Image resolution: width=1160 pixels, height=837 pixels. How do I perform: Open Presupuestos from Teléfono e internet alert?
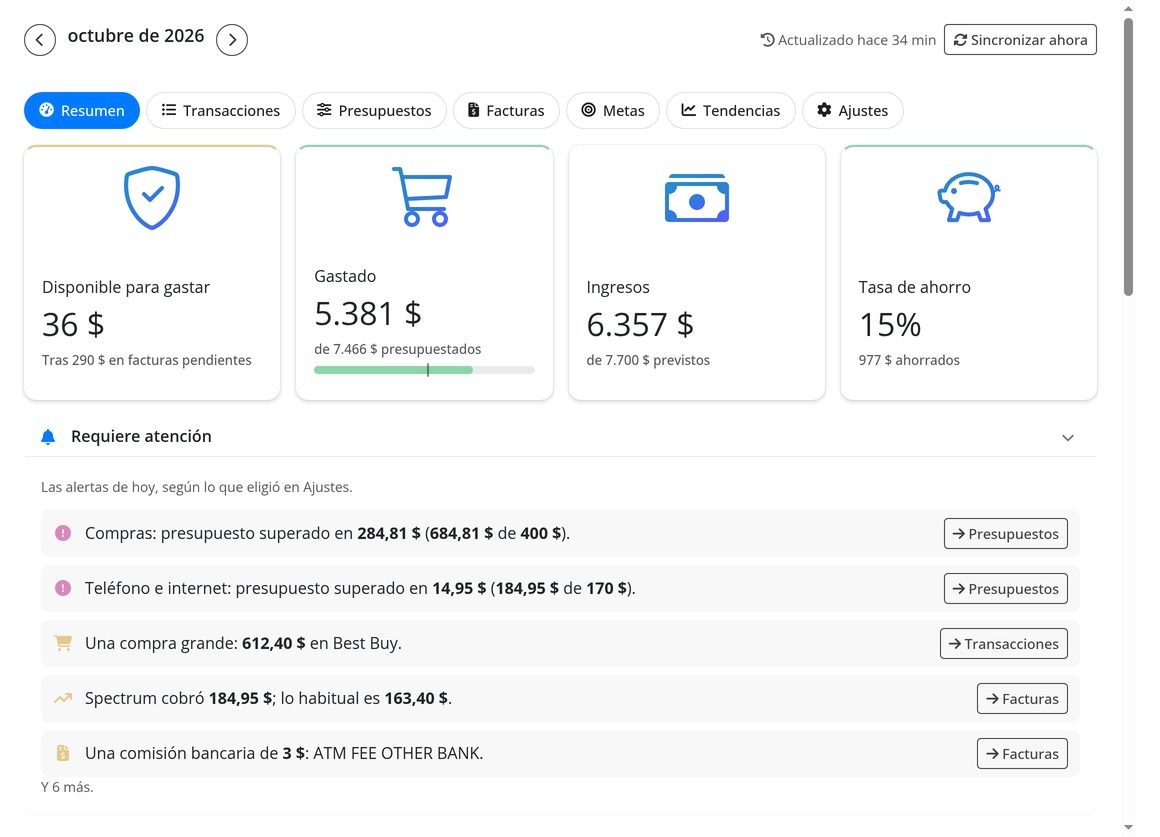(1005, 588)
